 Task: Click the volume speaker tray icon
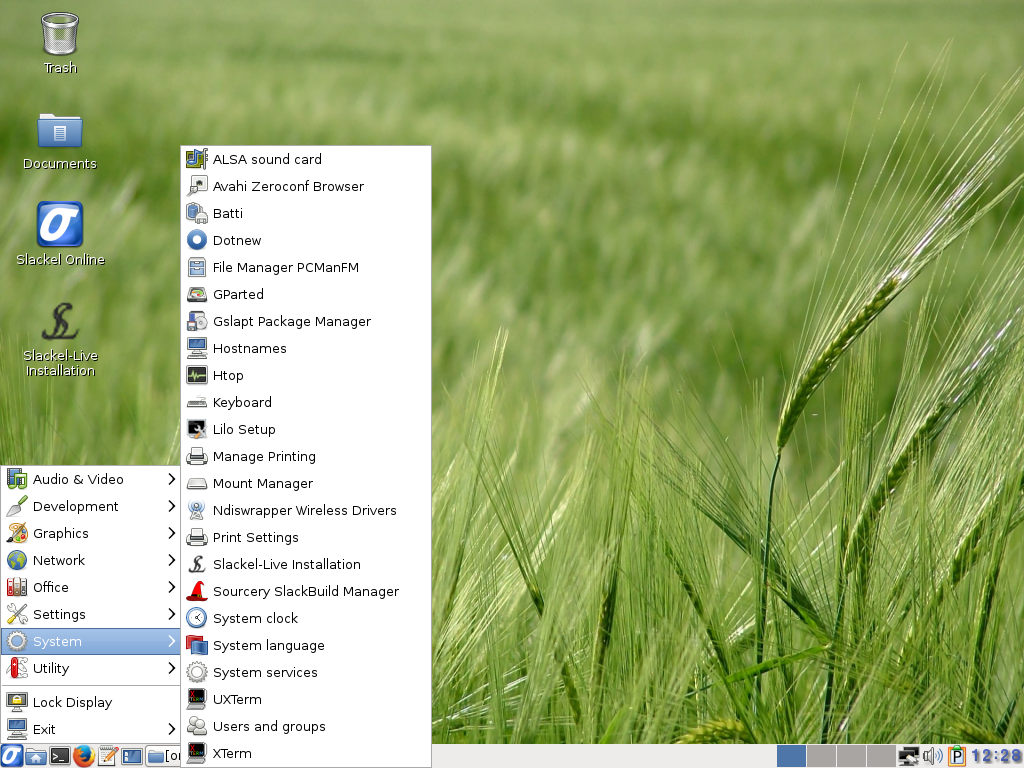click(933, 756)
